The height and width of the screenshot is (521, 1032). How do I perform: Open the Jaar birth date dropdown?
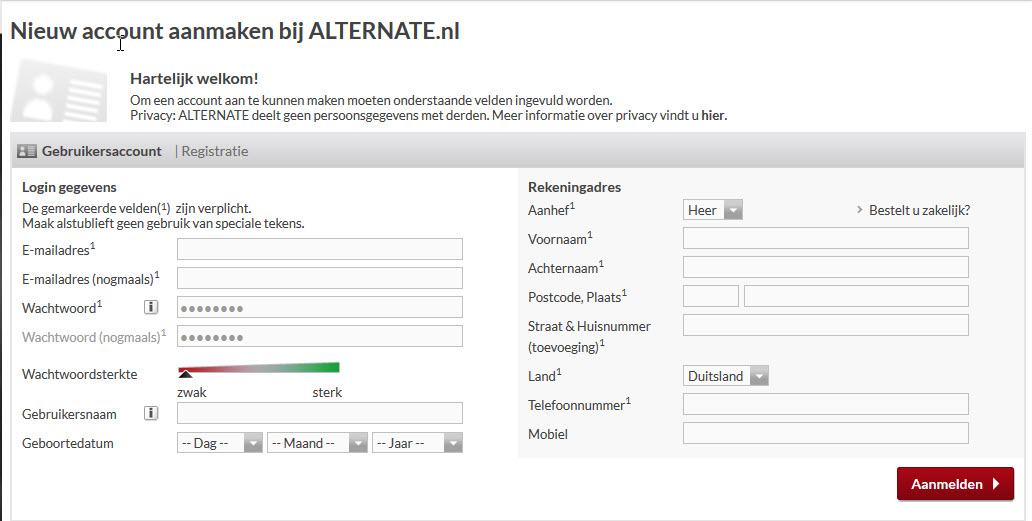(417, 443)
